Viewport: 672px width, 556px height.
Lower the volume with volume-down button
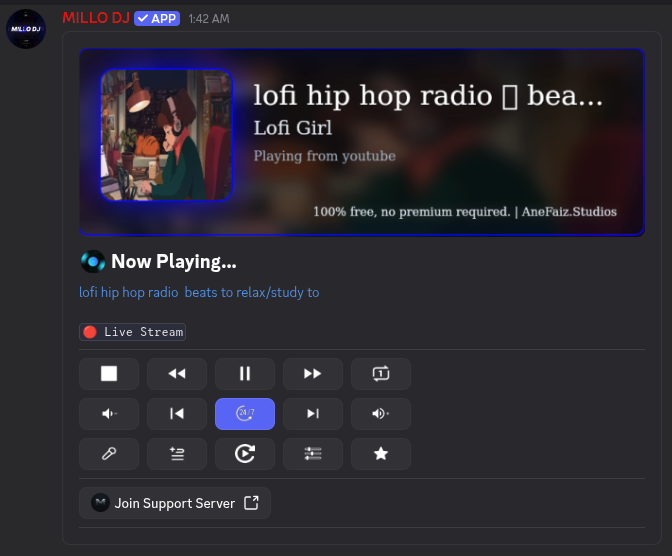click(x=109, y=414)
